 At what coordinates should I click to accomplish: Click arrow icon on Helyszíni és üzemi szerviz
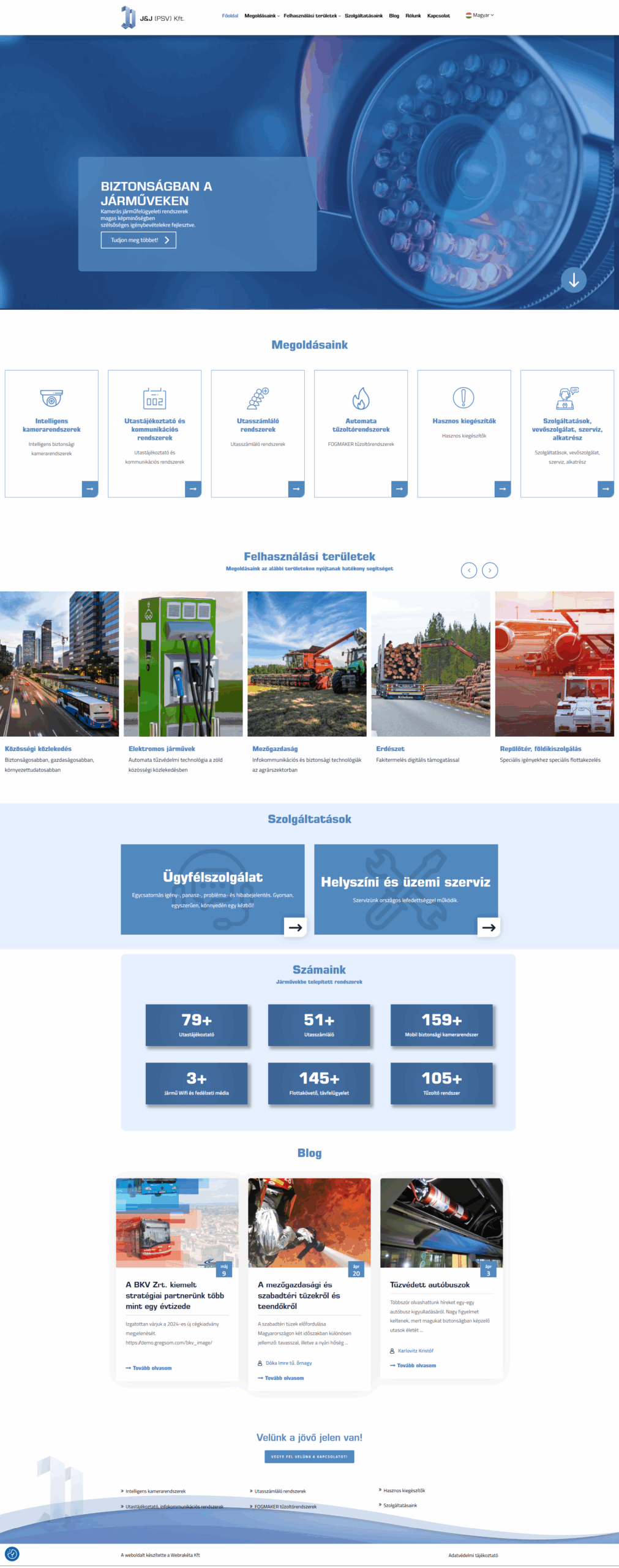[x=489, y=927]
